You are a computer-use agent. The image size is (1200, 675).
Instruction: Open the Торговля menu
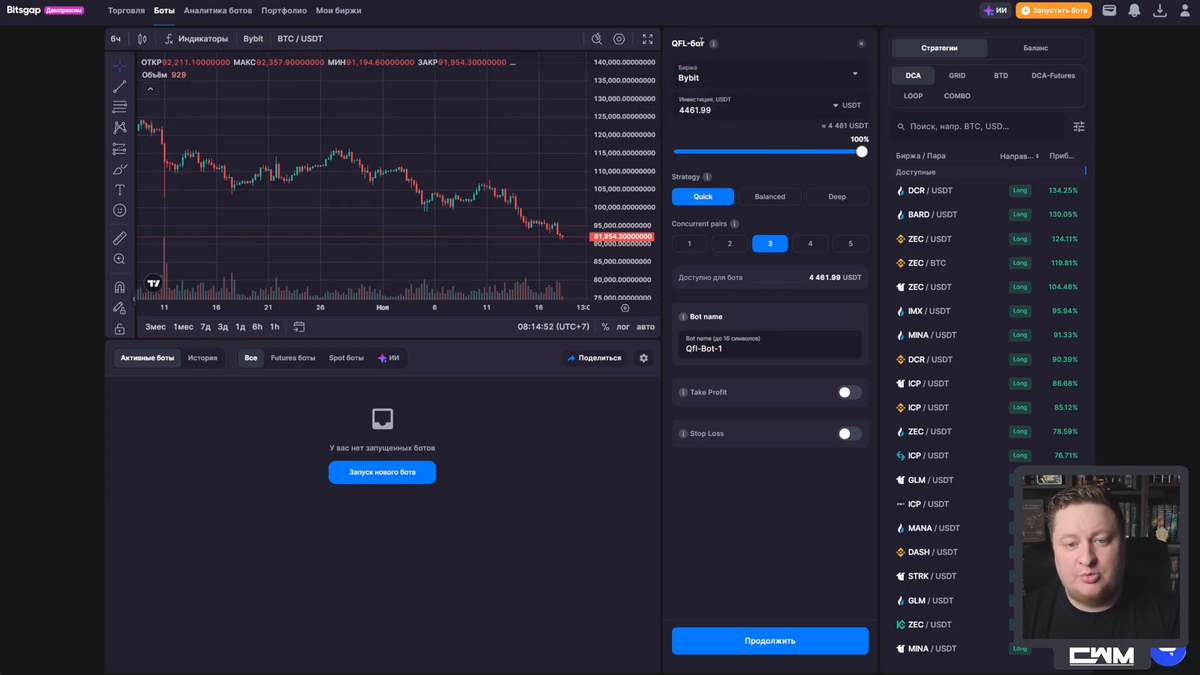pos(126,10)
